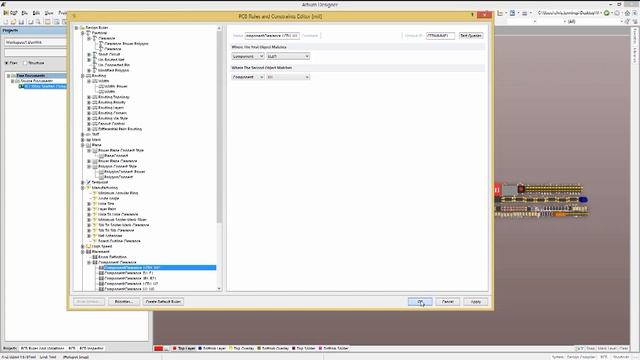Open the System menu in status bar
This screenshot has width=640, height=360.
tap(558, 357)
